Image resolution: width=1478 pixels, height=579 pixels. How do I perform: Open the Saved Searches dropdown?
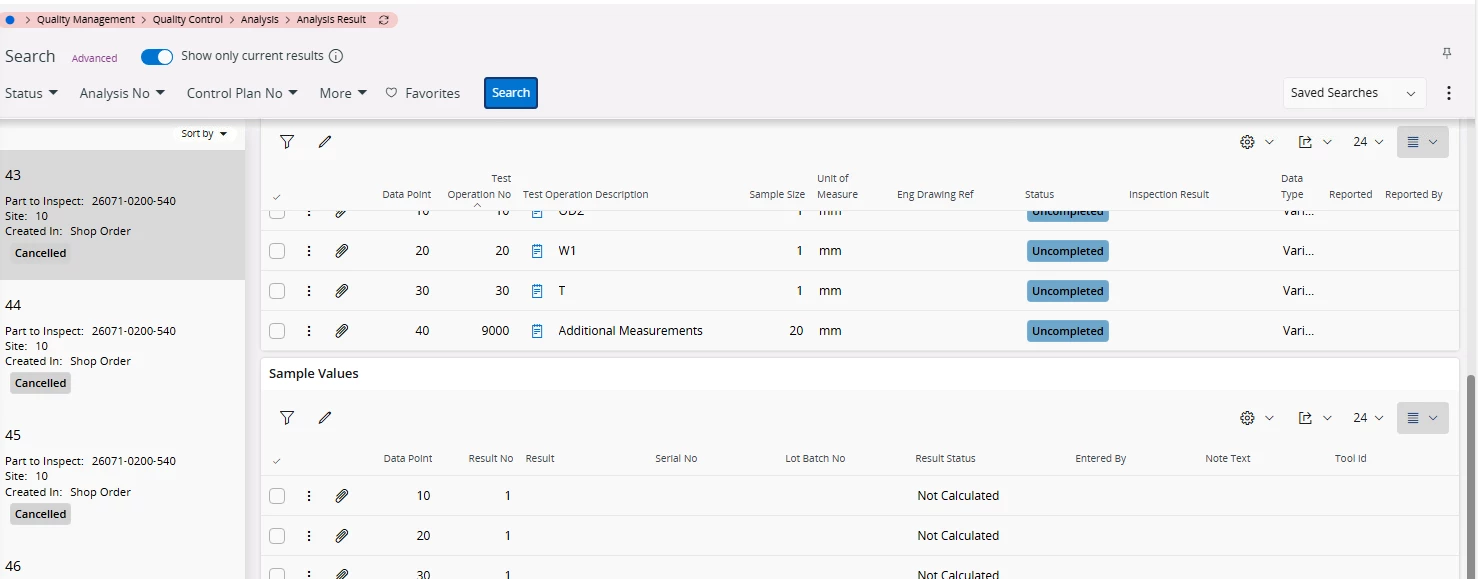coord(1354,93)
